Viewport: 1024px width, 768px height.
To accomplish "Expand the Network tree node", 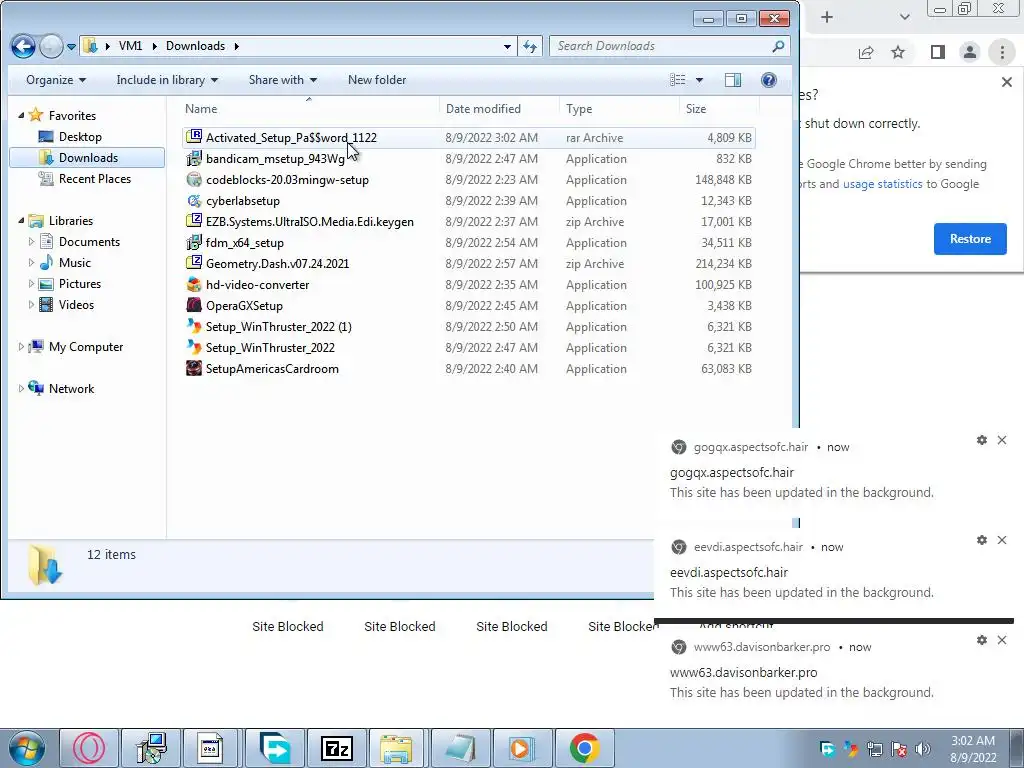I will tap(21, 389).
